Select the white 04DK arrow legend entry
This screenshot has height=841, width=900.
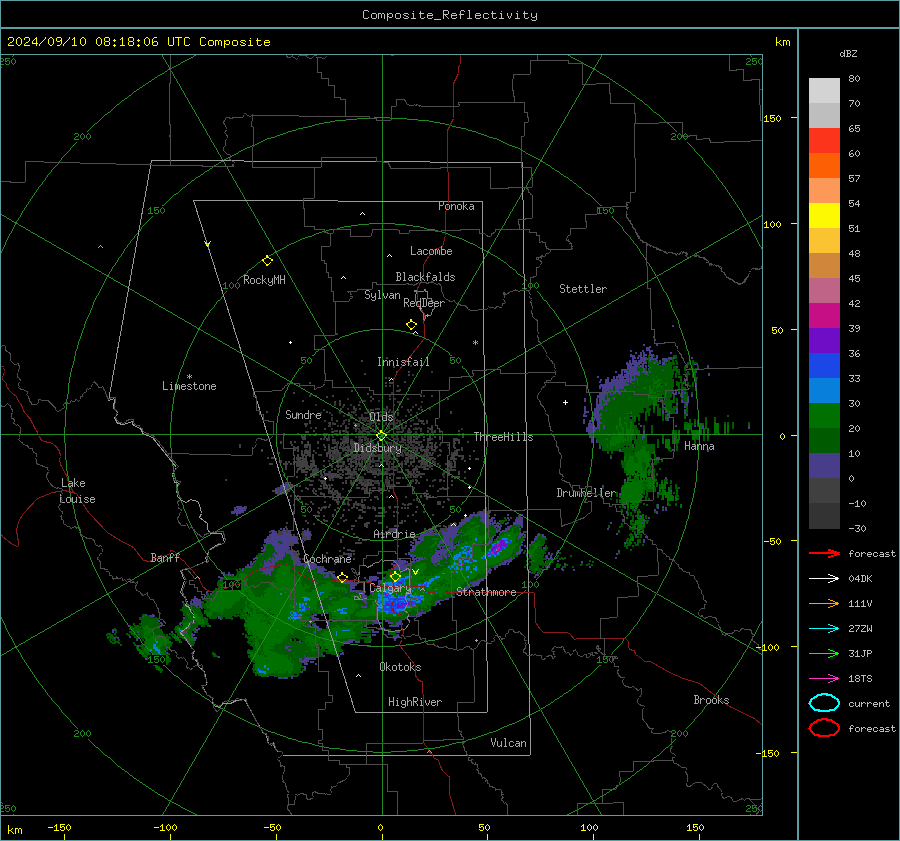pyautogui.click(x=824, y=578)
